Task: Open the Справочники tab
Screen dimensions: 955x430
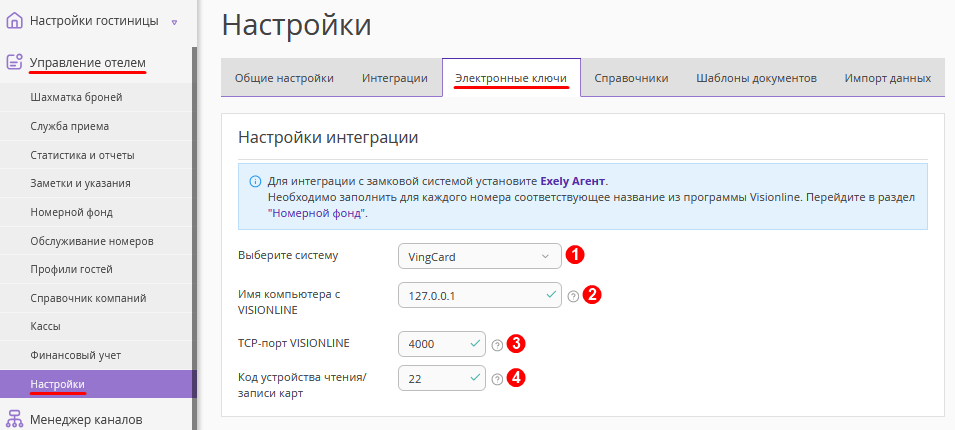Action: pyautogui.click(x=632, y=78)
